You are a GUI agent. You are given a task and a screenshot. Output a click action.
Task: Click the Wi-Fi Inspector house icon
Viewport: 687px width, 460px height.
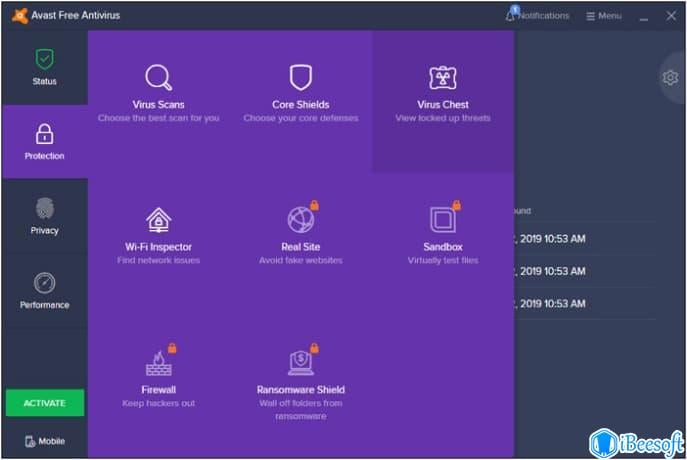tap(158, 220)
